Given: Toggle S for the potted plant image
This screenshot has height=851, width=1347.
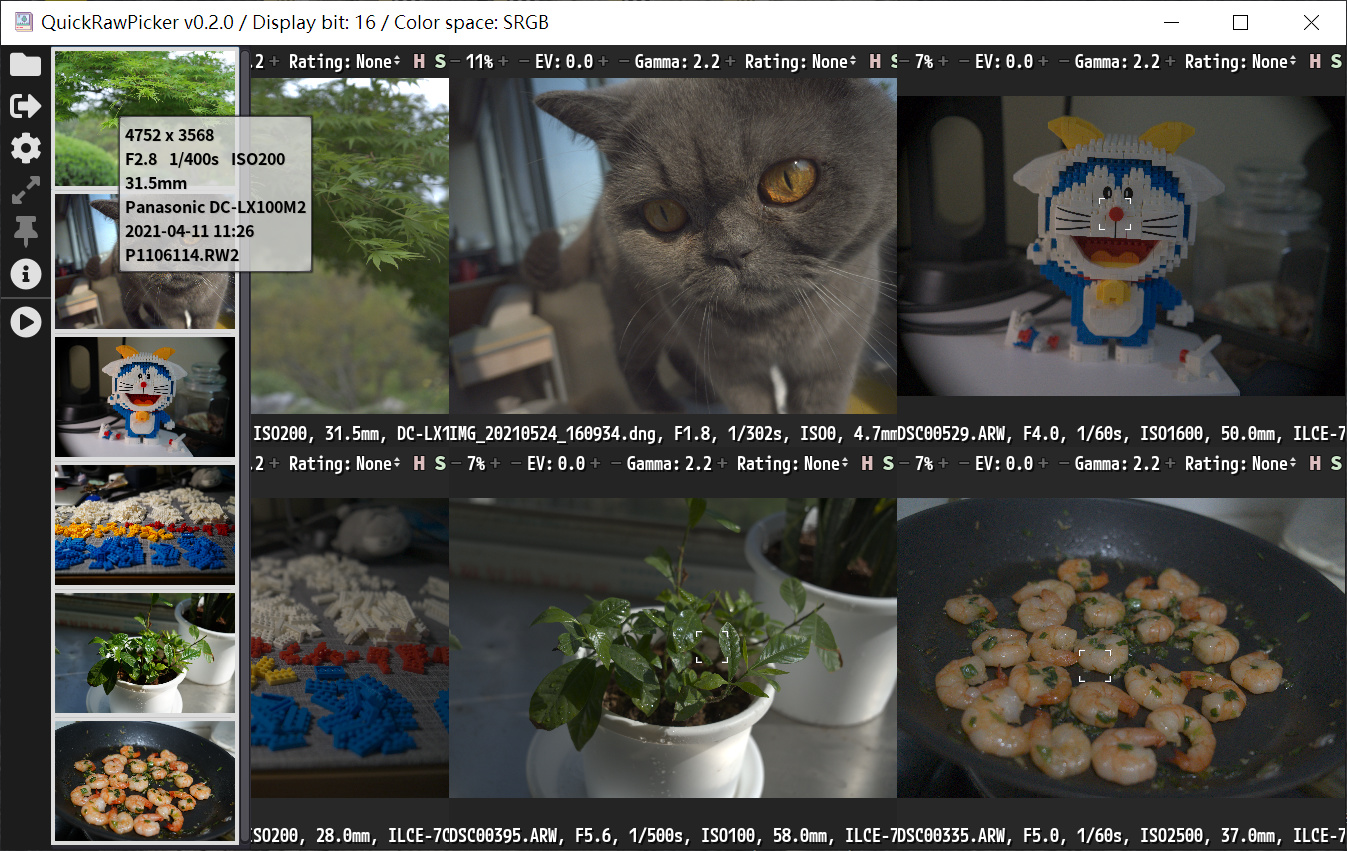Looking at the screenshot, I should coord(888,464).
